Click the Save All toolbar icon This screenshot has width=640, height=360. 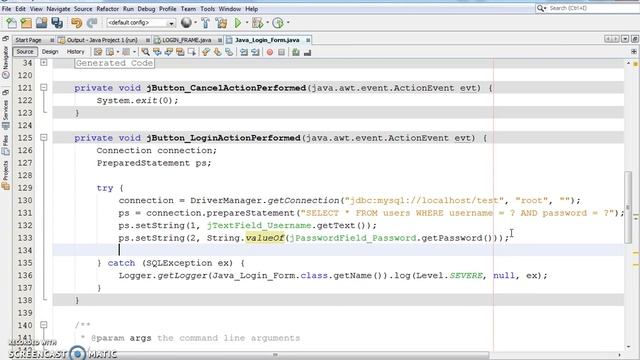pos(57,23)
